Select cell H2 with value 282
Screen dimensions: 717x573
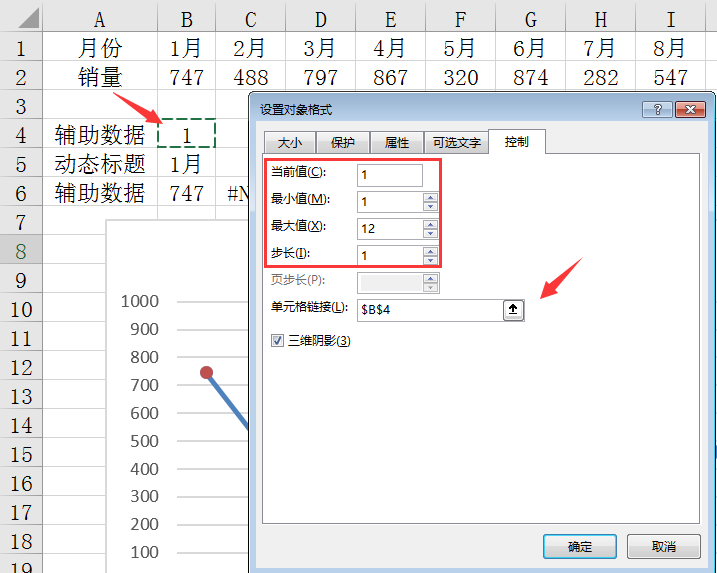600,76
